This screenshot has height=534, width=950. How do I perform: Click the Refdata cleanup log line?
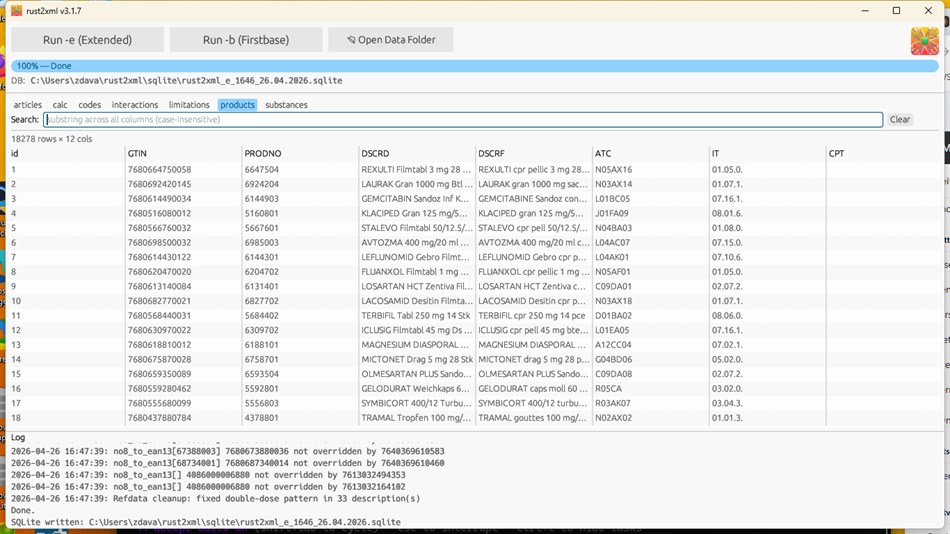[215, 499]
